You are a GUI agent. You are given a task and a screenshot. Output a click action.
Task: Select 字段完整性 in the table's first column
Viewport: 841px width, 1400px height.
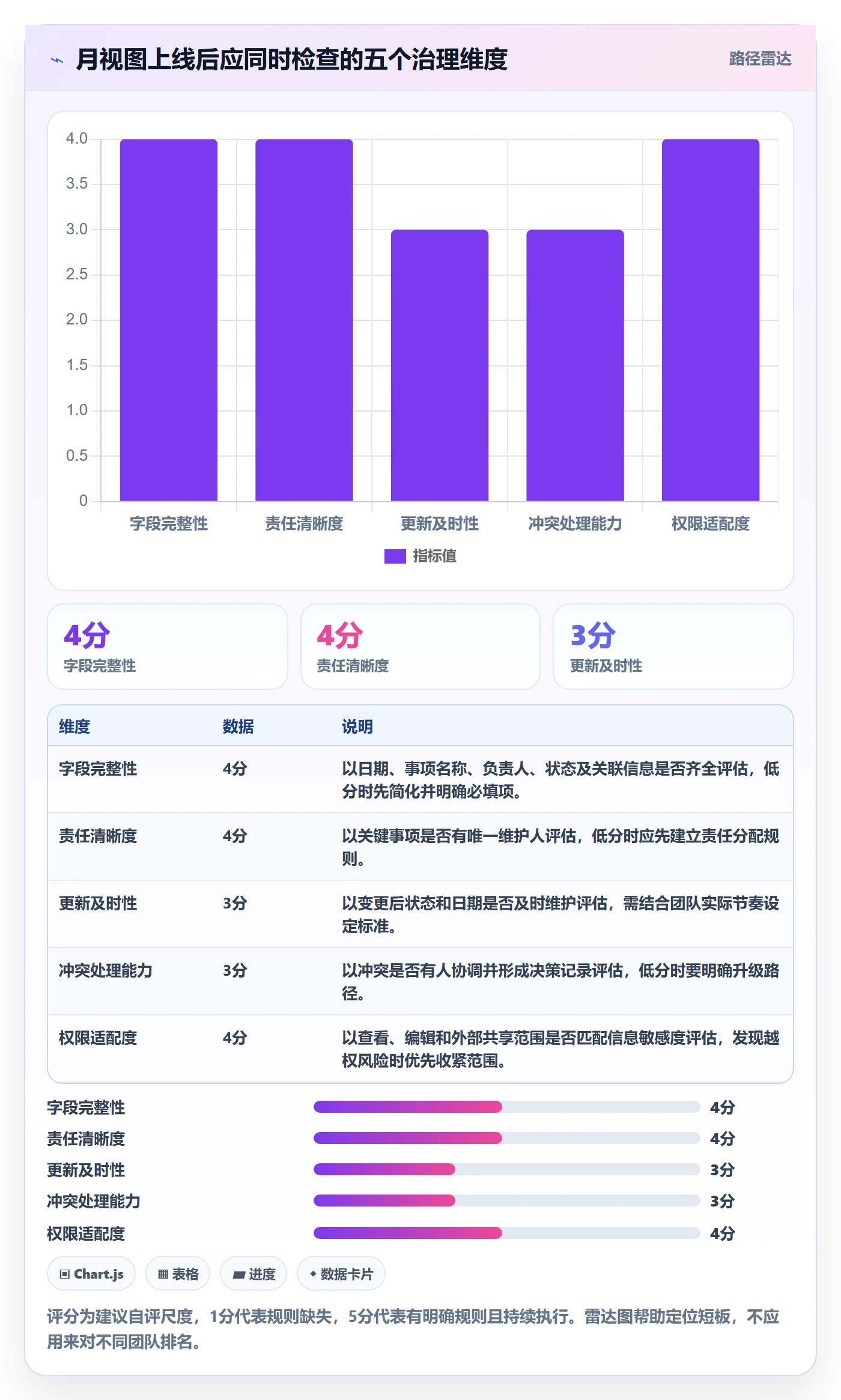(98, 768)
